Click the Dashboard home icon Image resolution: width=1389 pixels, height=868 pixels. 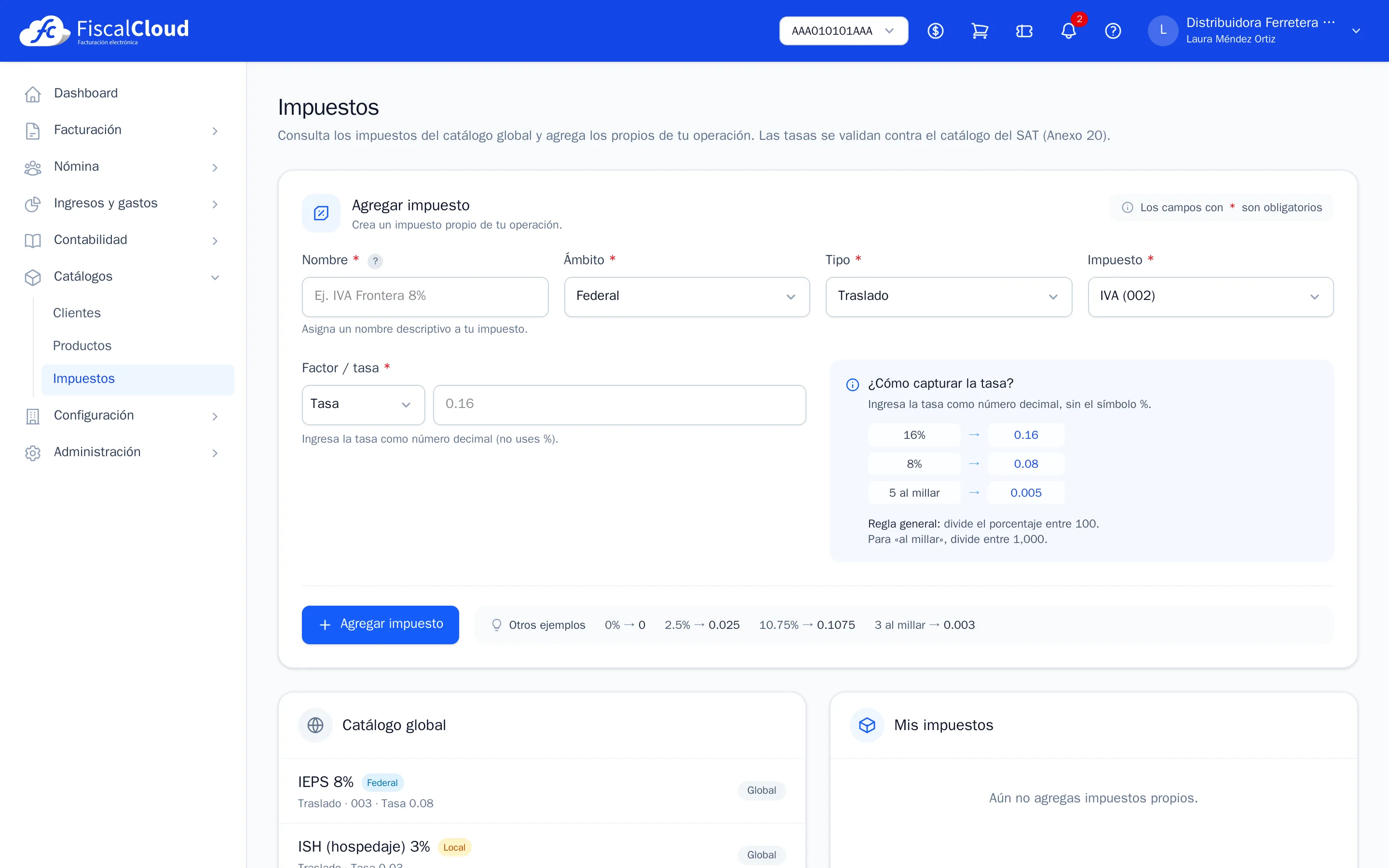[33, 94]
